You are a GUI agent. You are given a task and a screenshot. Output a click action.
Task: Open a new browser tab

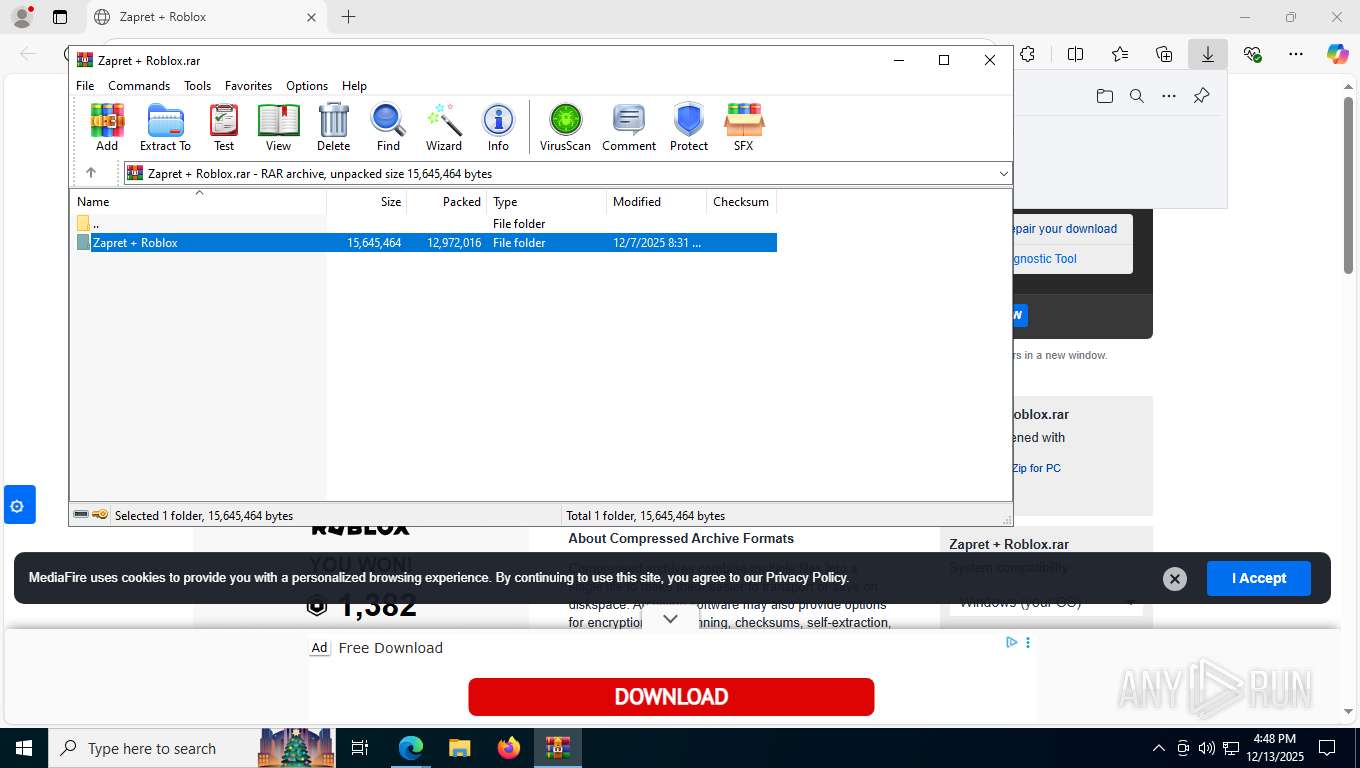pyautogui.click(x=348, y=17)
